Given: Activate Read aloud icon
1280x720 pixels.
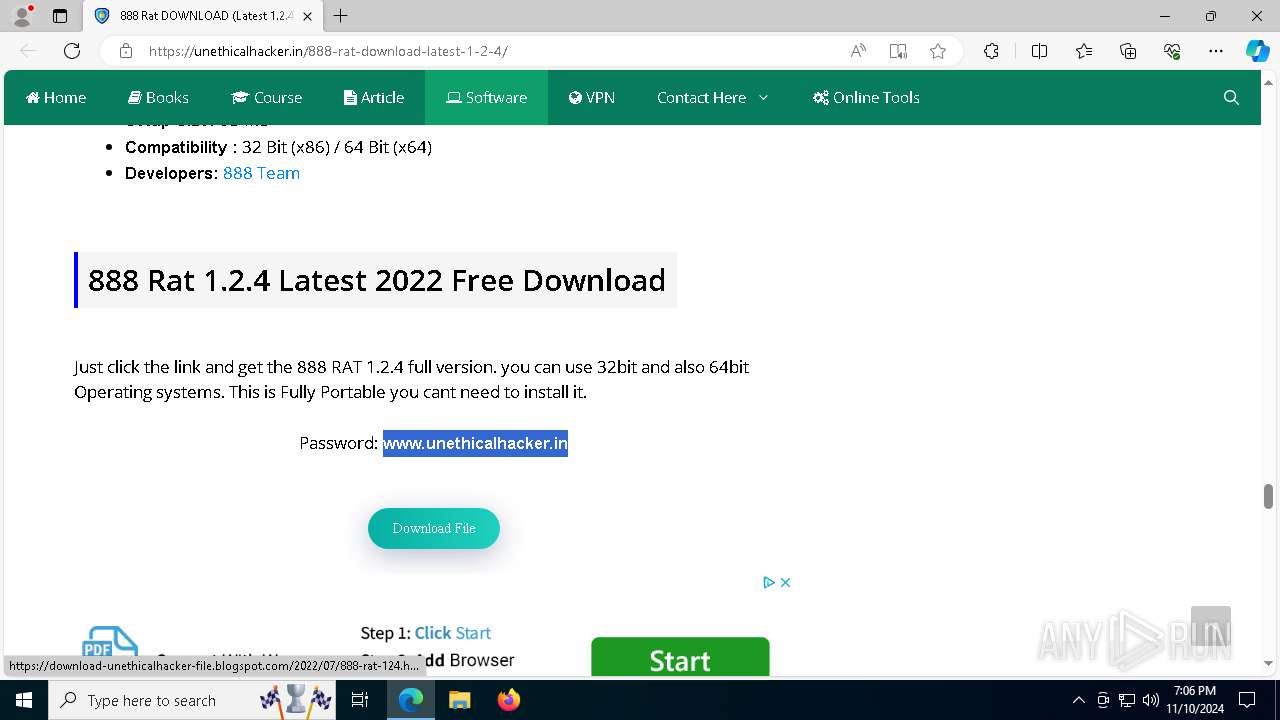Looking at the screenshot, I should pyautogui.click(x=858, y=51).
